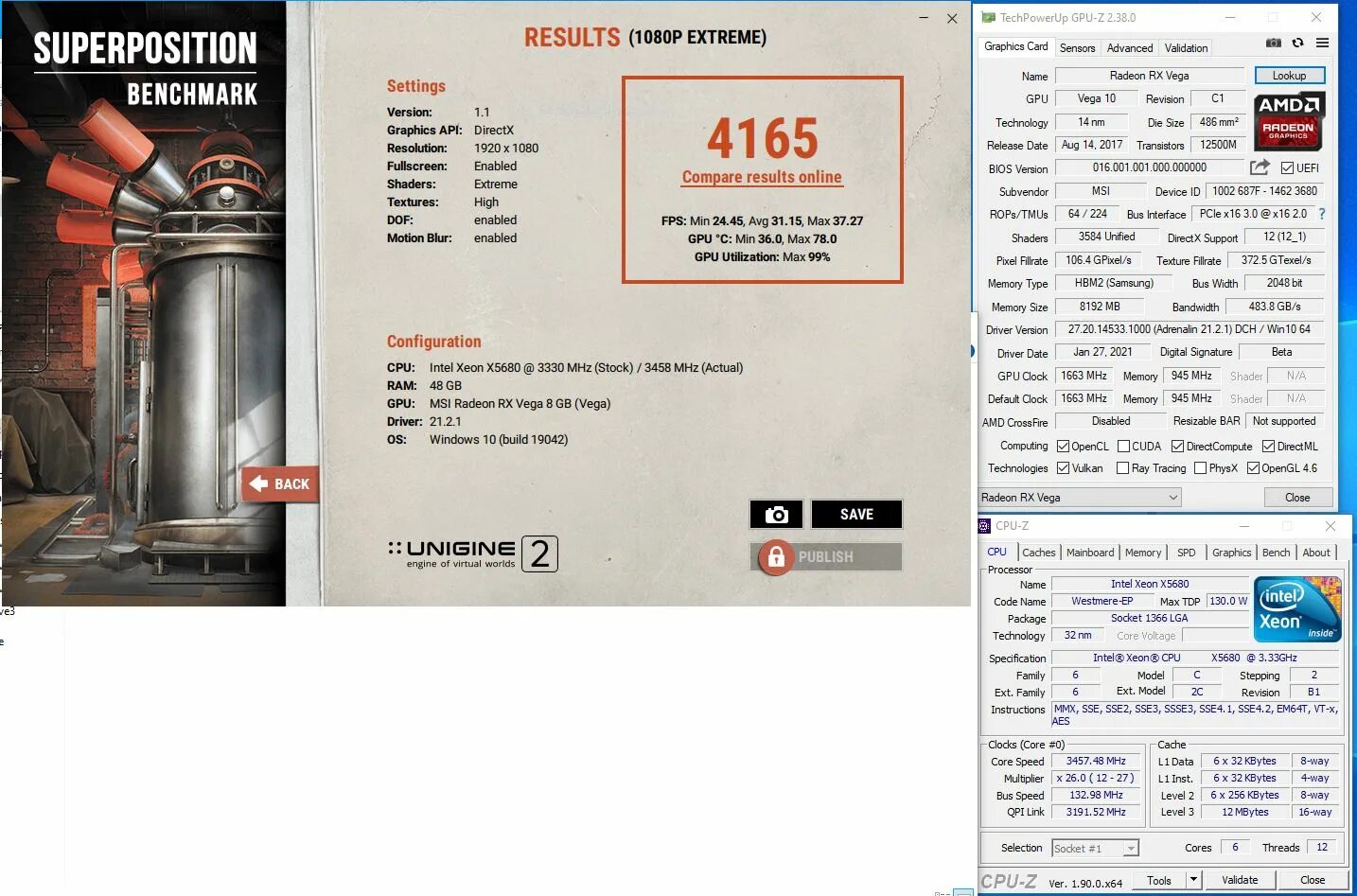The height and width of the screenshot is (896, 1357).
Task: Click the CPU-Z title bar app icon
Action: [x=985, y=526]
